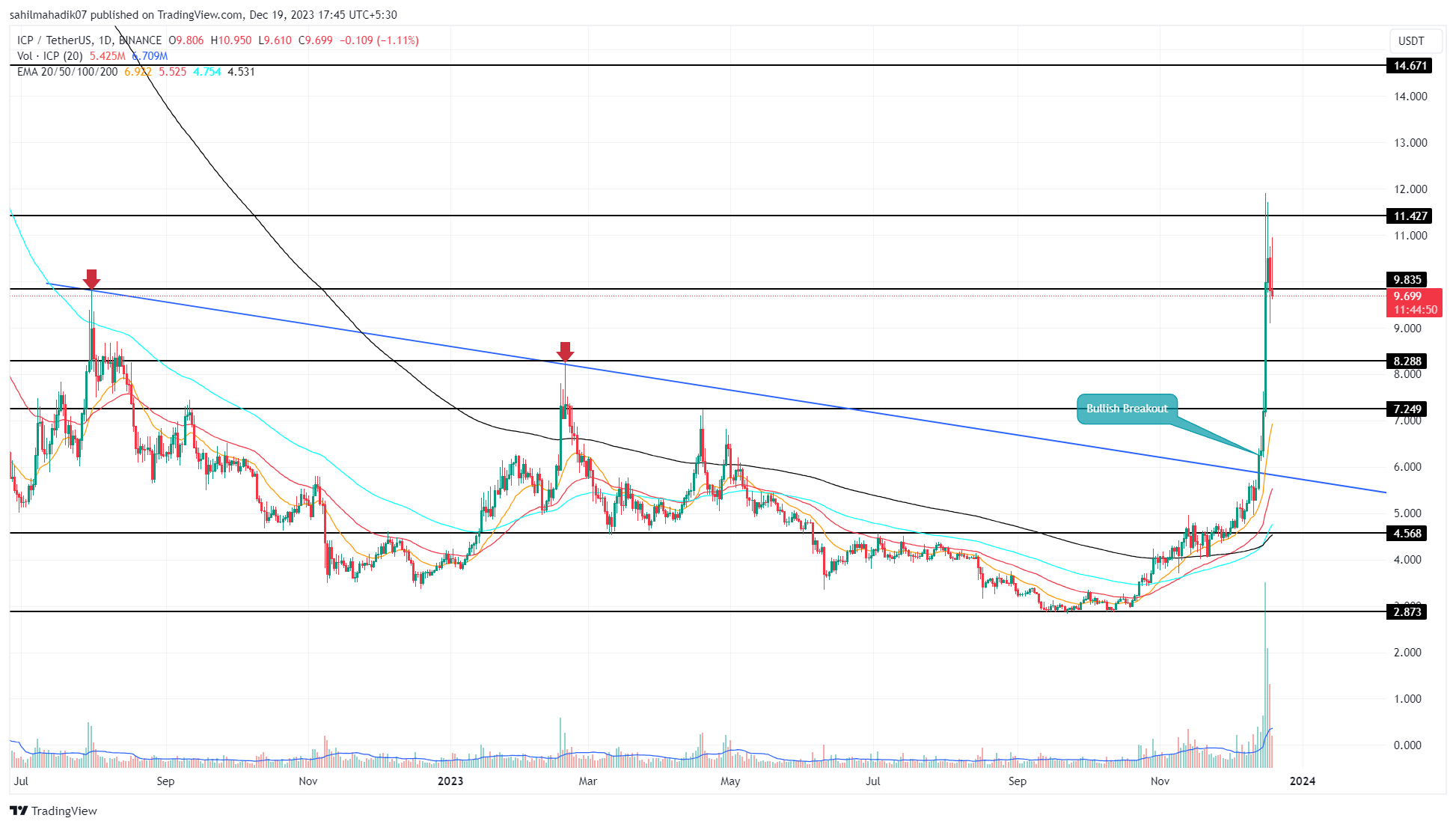Click the 13.000 price axis tick
The height and width of the screenshot is (827, 1456).
tap(1410, 143)
